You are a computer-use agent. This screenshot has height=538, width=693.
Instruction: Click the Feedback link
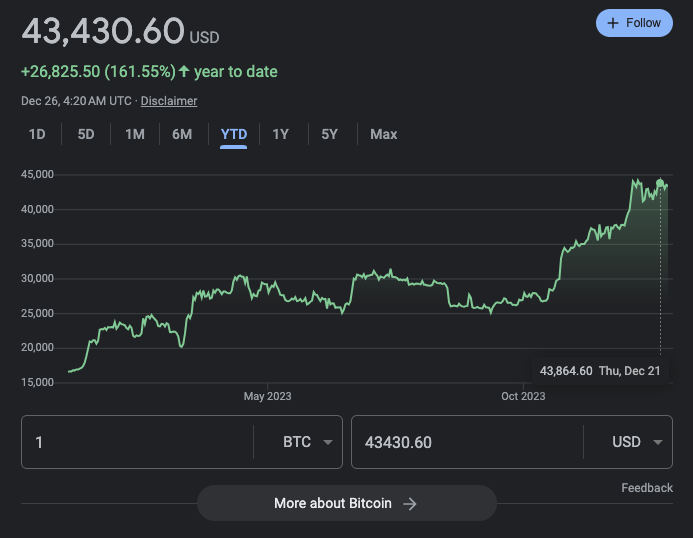click(647, 488)
